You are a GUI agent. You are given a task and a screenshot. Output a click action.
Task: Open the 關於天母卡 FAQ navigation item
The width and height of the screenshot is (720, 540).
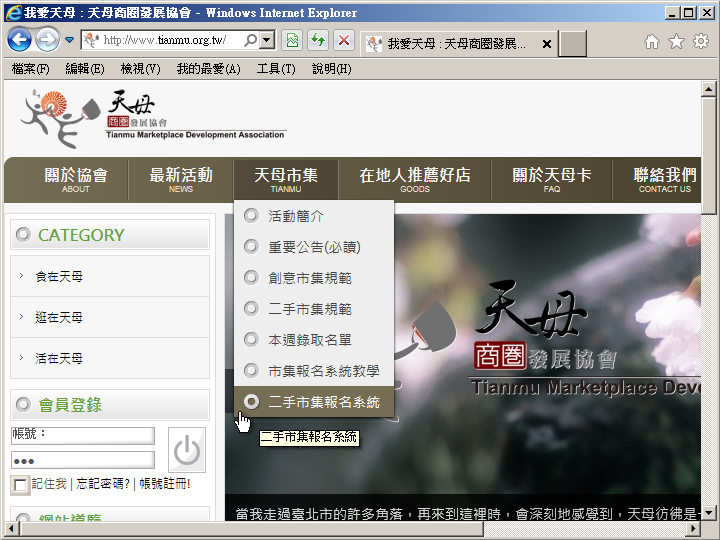tap(552, 180)
